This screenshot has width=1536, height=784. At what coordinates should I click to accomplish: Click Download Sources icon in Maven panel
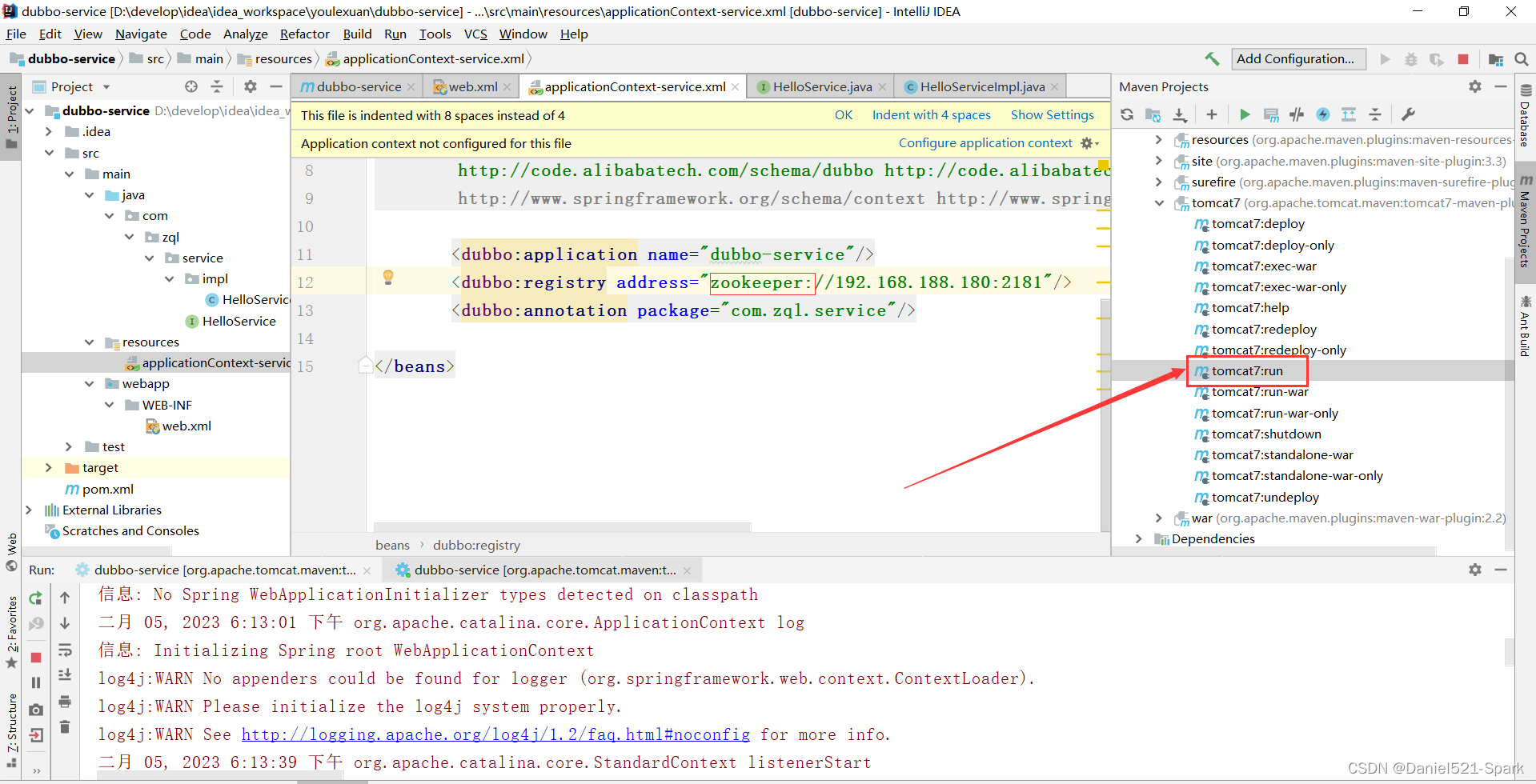tap(1180, 114)
